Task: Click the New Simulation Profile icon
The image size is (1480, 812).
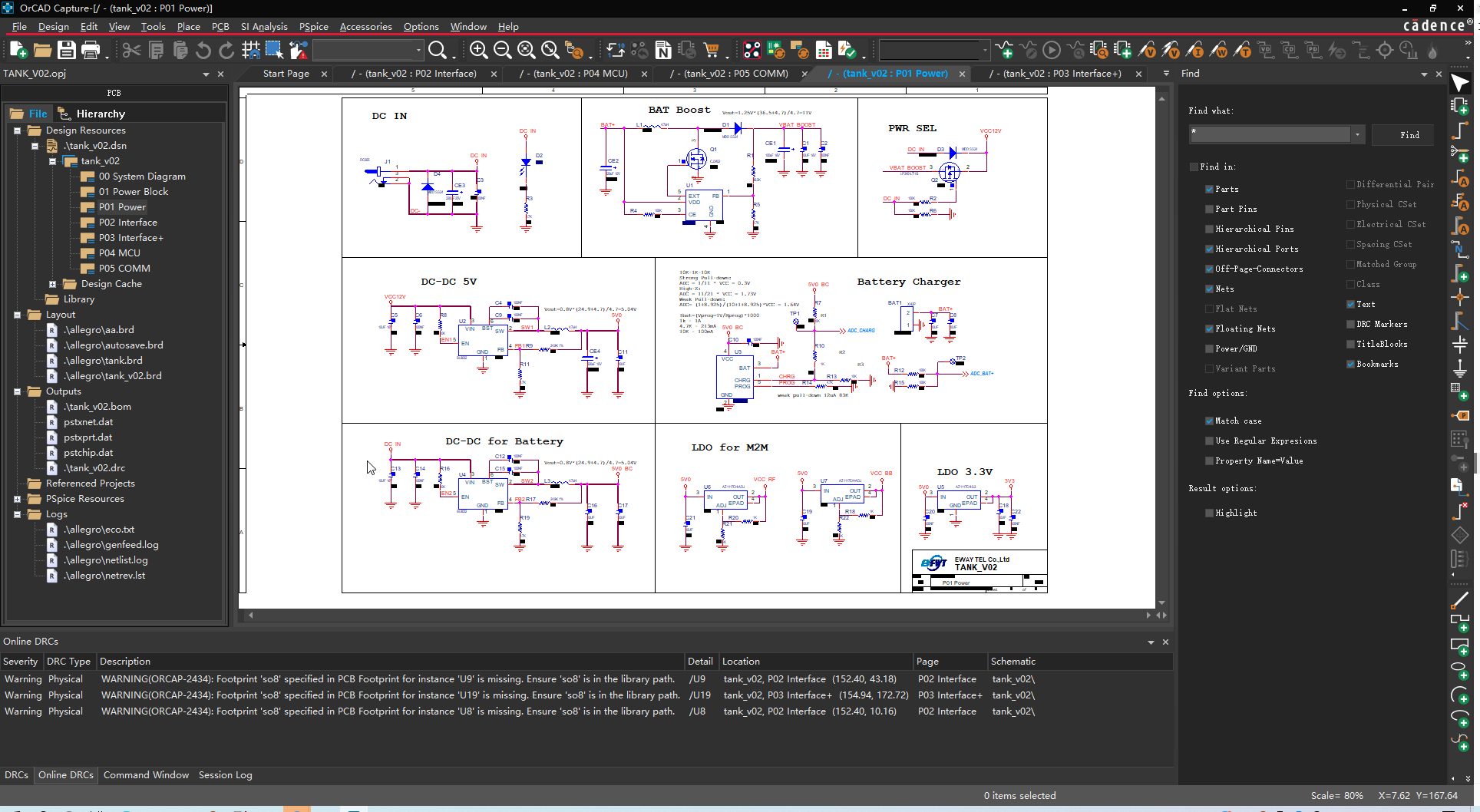Action: [x=1004, y=51]
